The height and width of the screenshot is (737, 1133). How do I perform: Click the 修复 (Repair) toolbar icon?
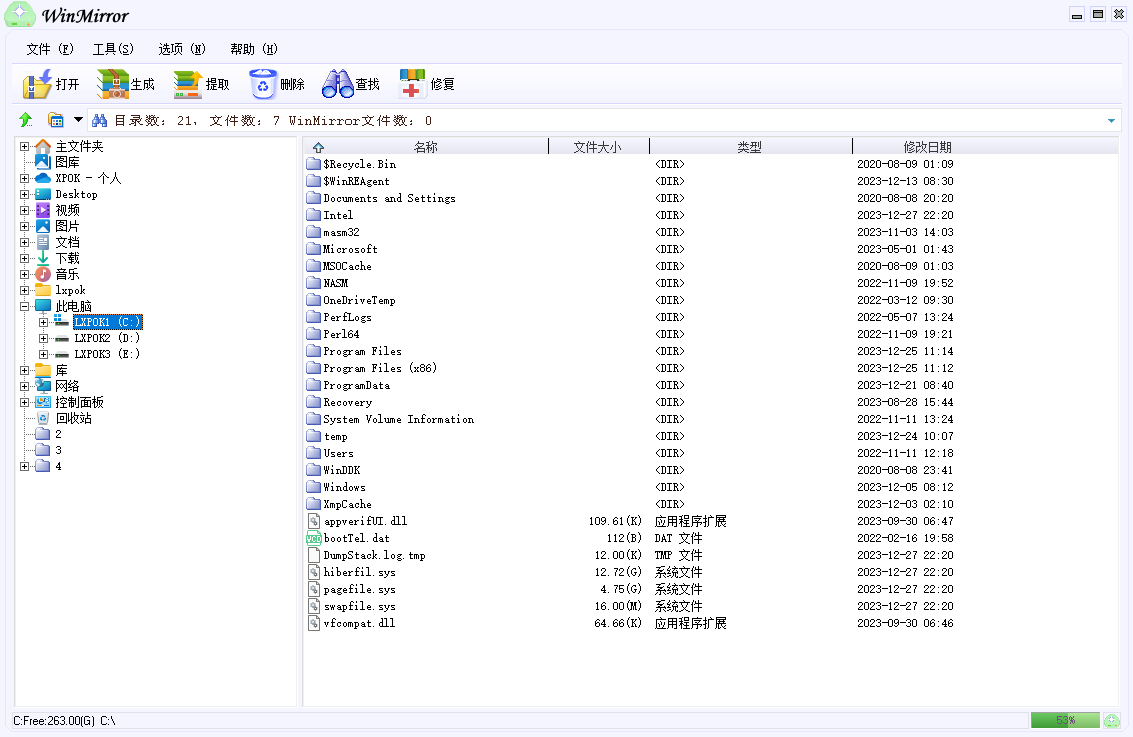pos(413,85)
